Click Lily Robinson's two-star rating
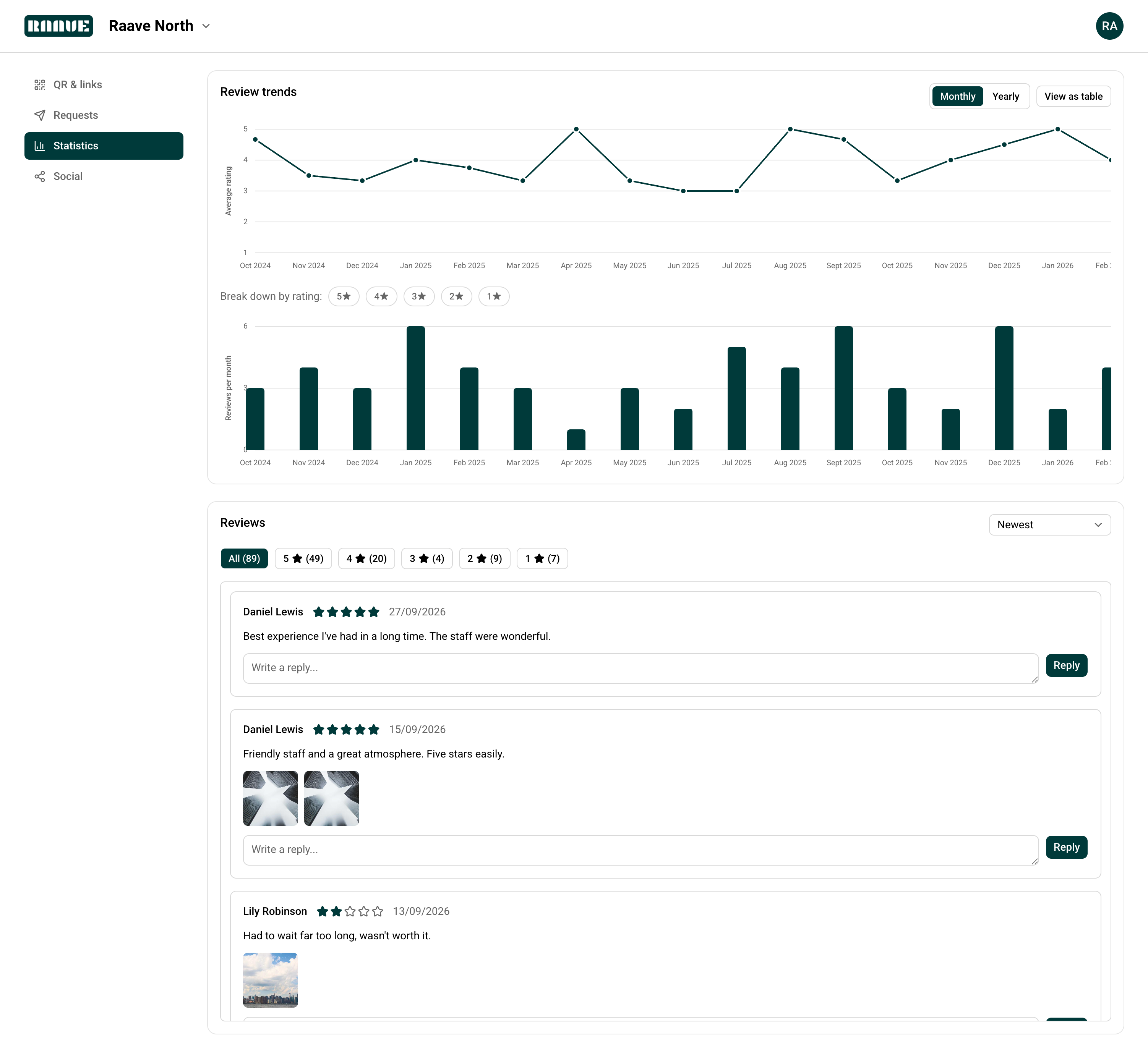1148x1052 pixels. [x=350, y=911]
